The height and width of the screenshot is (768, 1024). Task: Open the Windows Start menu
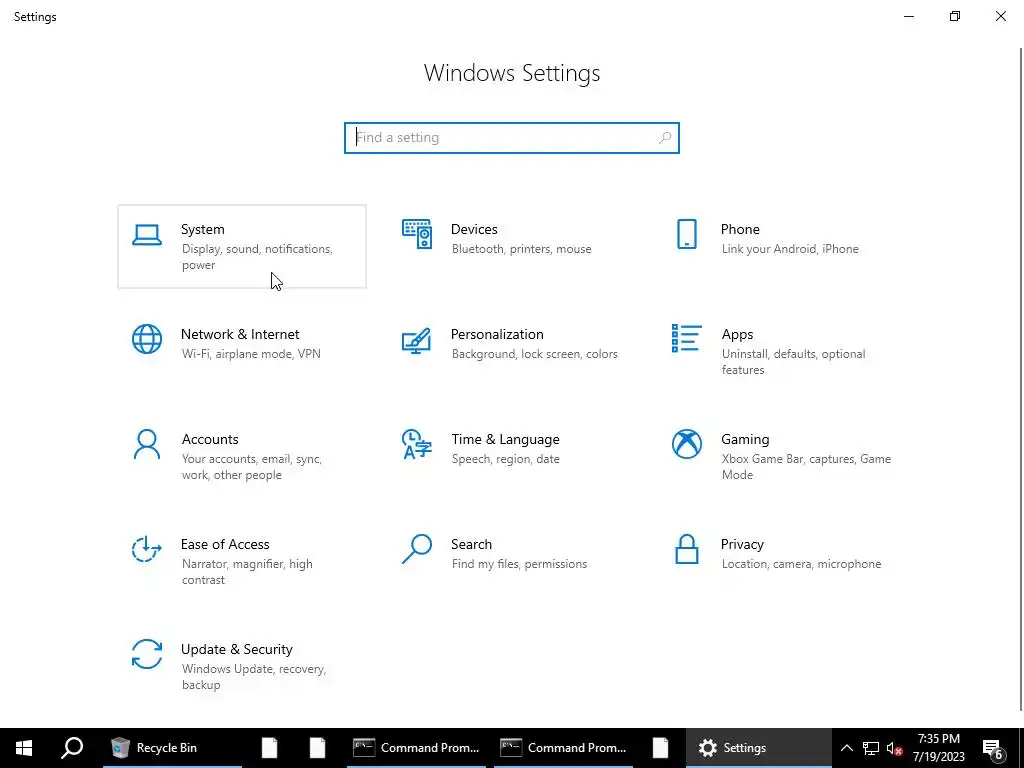click(x=24, y=748)
